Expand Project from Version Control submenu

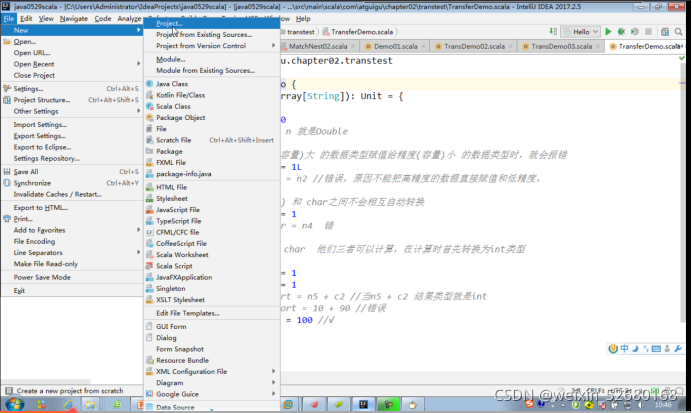pyautogui.click(x=212, y=46)
